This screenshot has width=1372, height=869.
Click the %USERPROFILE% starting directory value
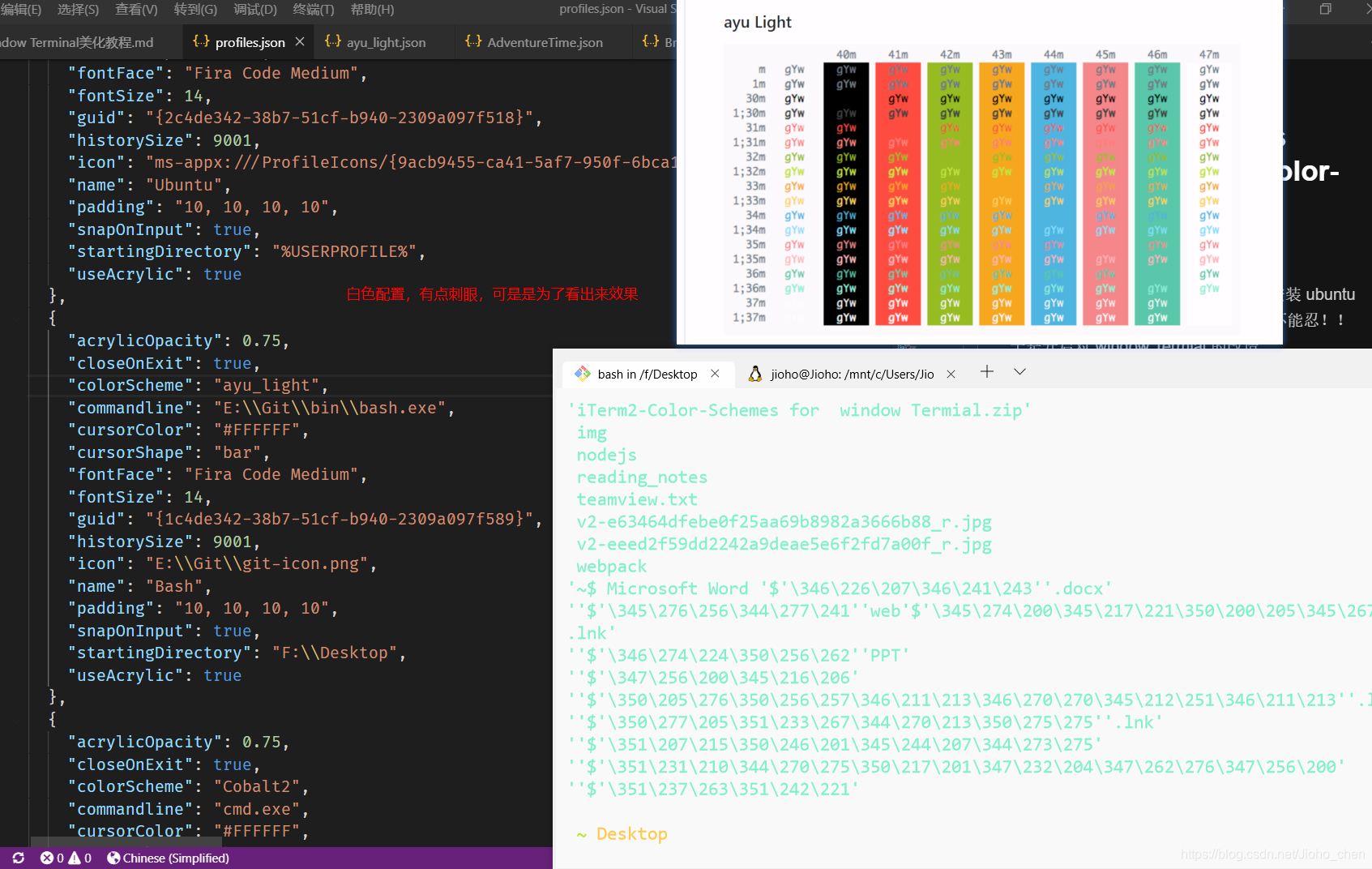click(344, 251)
